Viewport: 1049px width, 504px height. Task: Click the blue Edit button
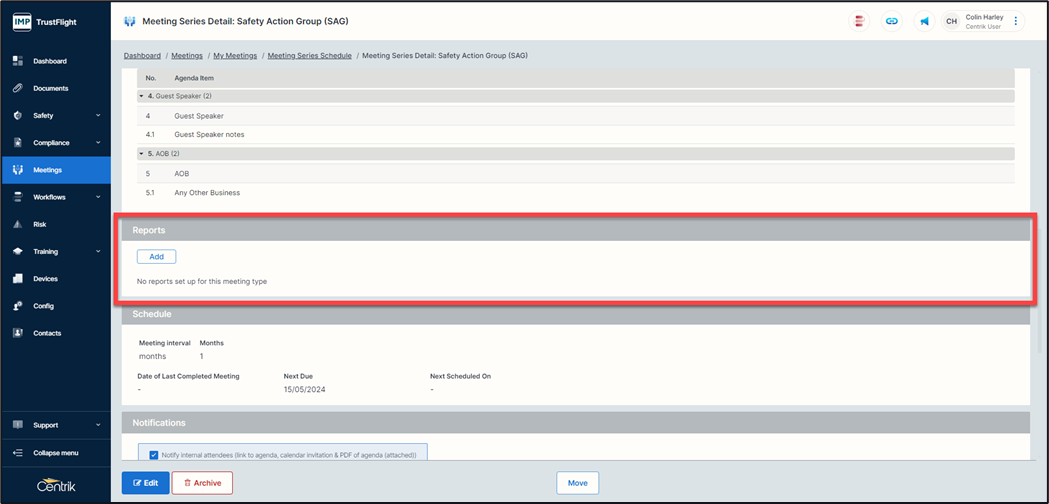click(x=145, y=483)
